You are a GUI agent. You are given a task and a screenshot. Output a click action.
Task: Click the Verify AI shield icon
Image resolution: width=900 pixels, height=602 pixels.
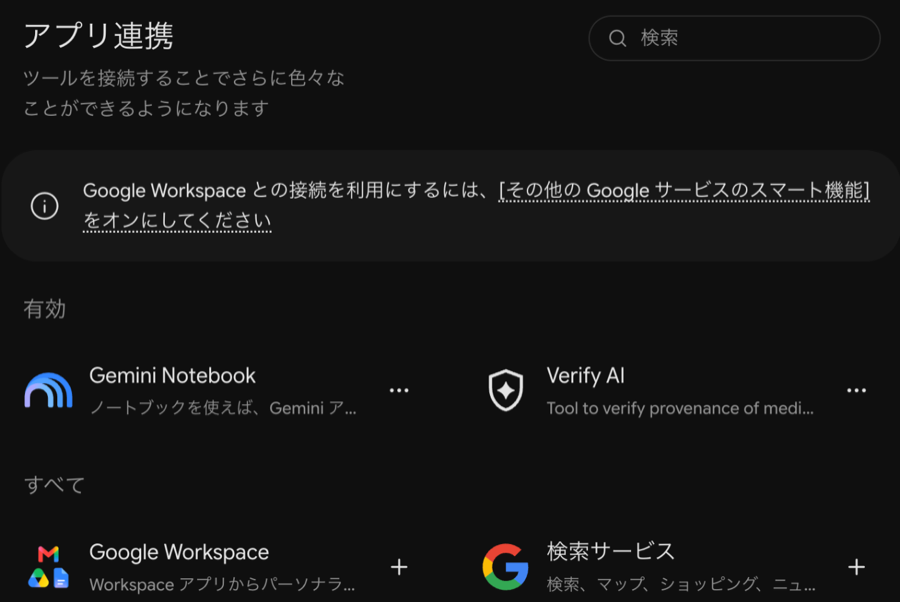[506, 390]
